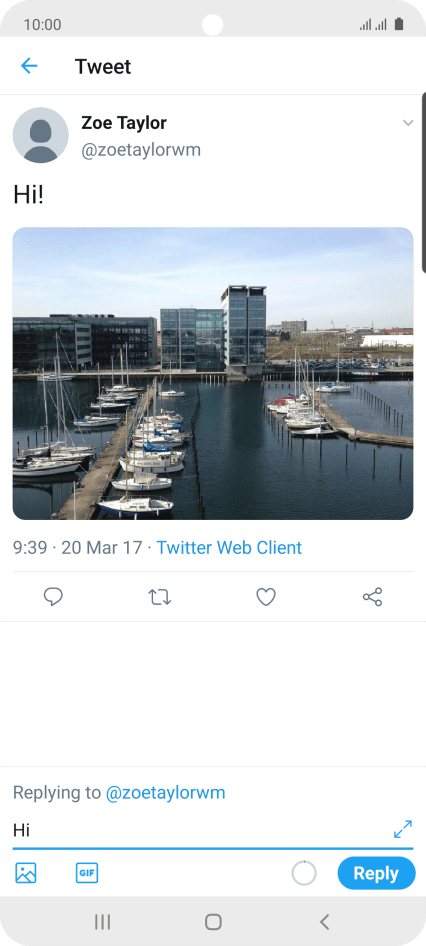Screen dimensions: 426x946
Task: Open the Zoe Taylor display name
Action: pos(124,123)
